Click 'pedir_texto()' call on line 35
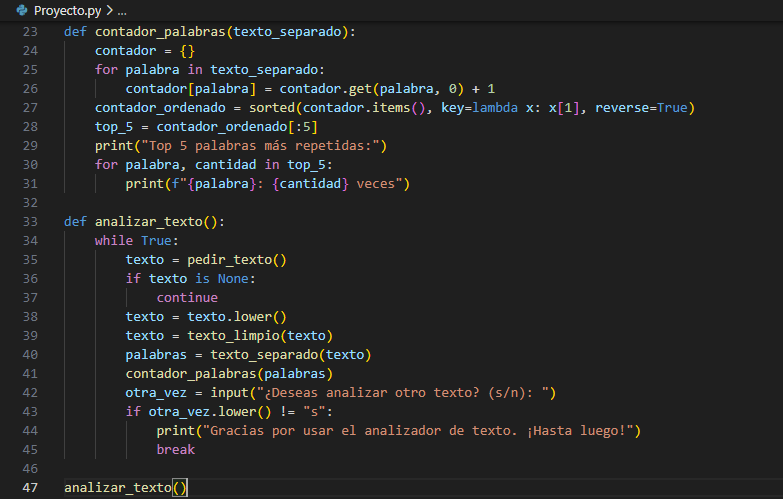Image resolution: width=783 pixels, height=499 pixels. (x=237, y=259)
